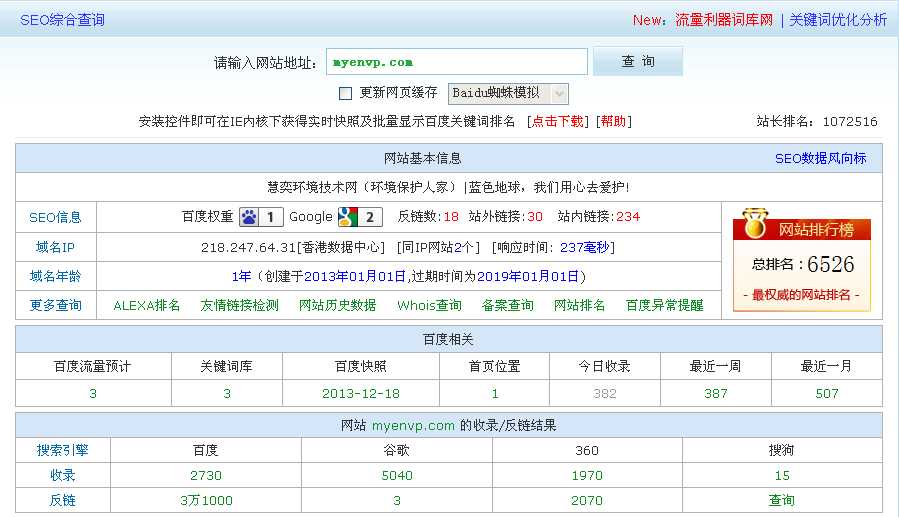The image size is (899, 517).
Task: Click the 查询 search button
Action: [638, 61]
